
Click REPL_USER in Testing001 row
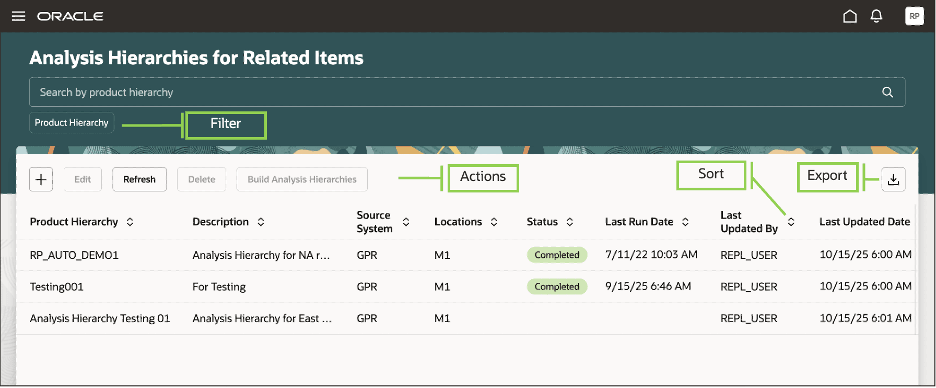749,287
